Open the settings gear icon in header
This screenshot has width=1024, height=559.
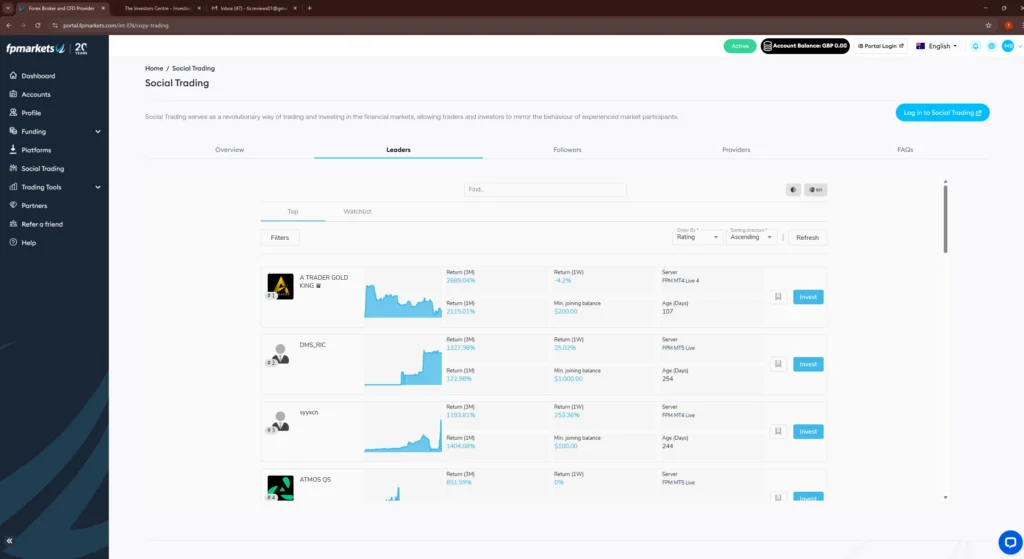pos(991,46)
